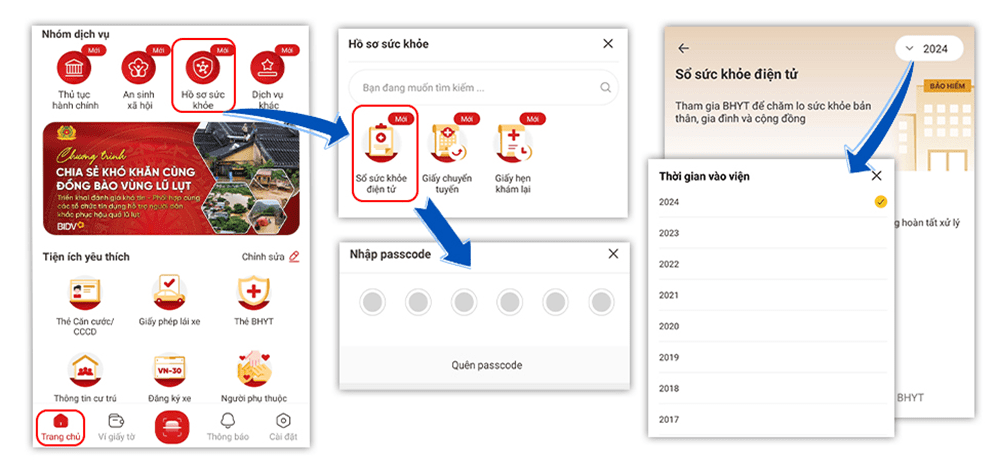The image size is (998, 471).
Task: Open Người phụ thuộc dependents
Action: [x=253, y=378]
